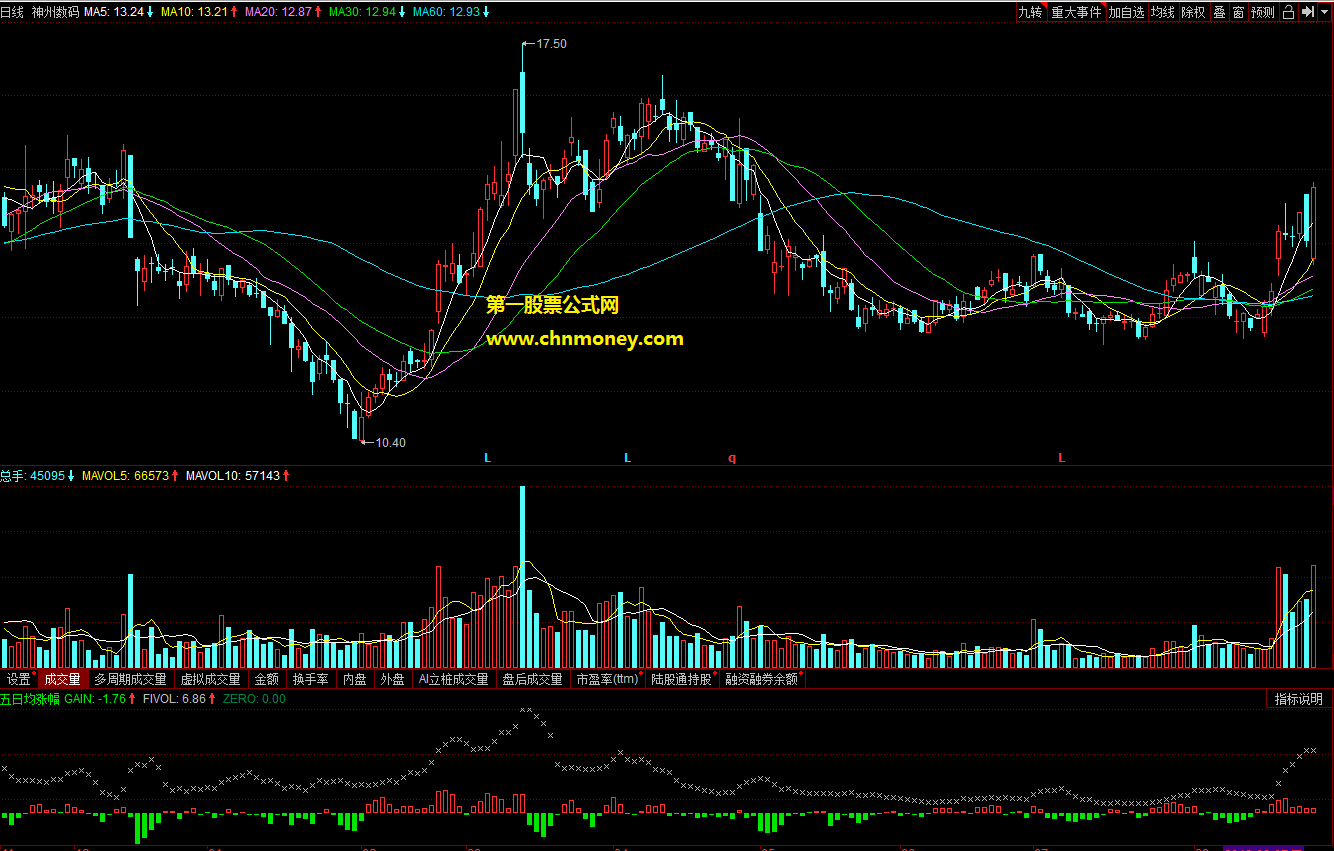The height and width of the screenshot is (851, 1334).
Task: Click the lock icon in top toolbar
Action: [1288, 12]
